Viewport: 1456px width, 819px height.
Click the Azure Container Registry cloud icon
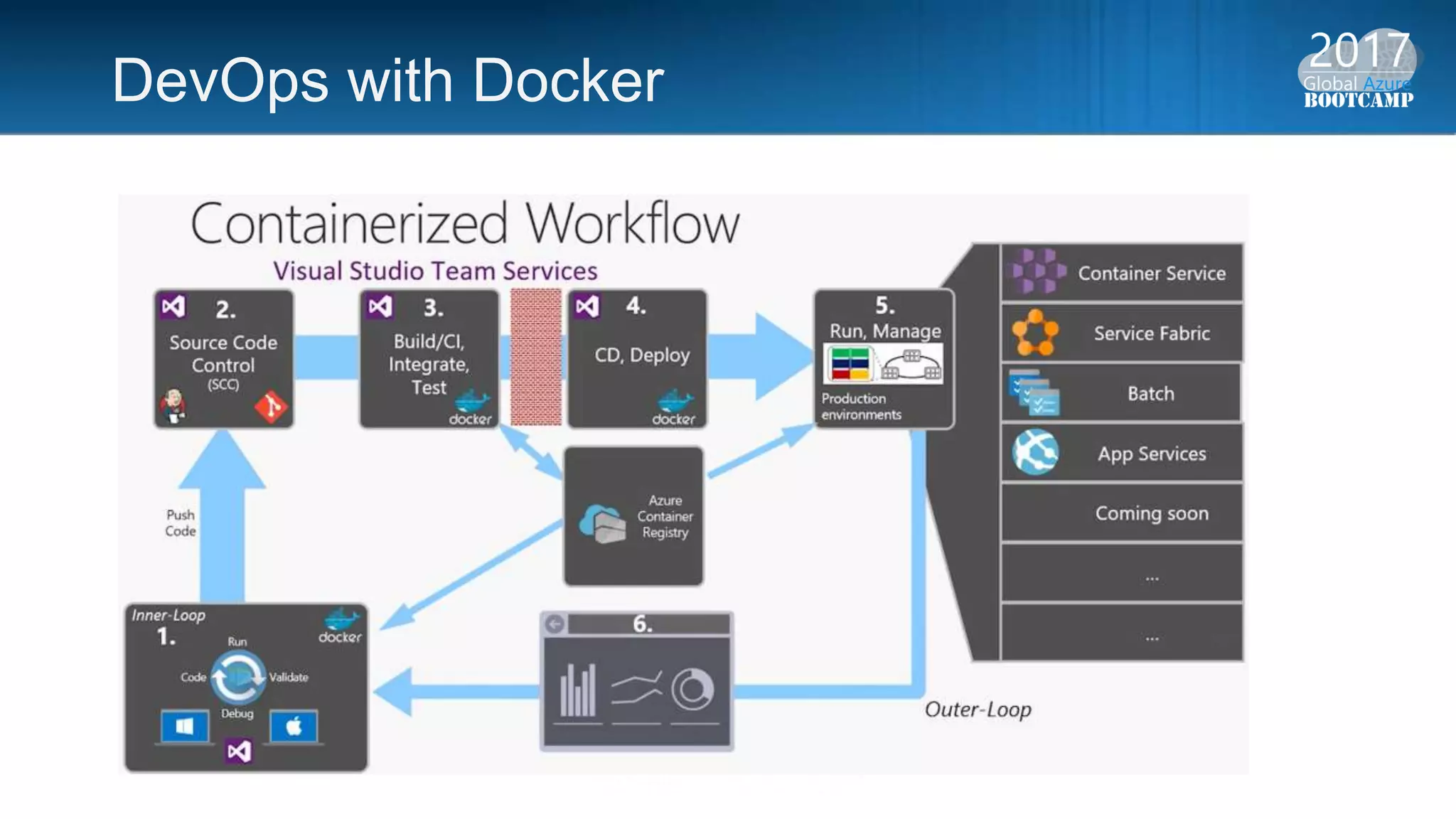pyautogui.click(x=601, y=525)
